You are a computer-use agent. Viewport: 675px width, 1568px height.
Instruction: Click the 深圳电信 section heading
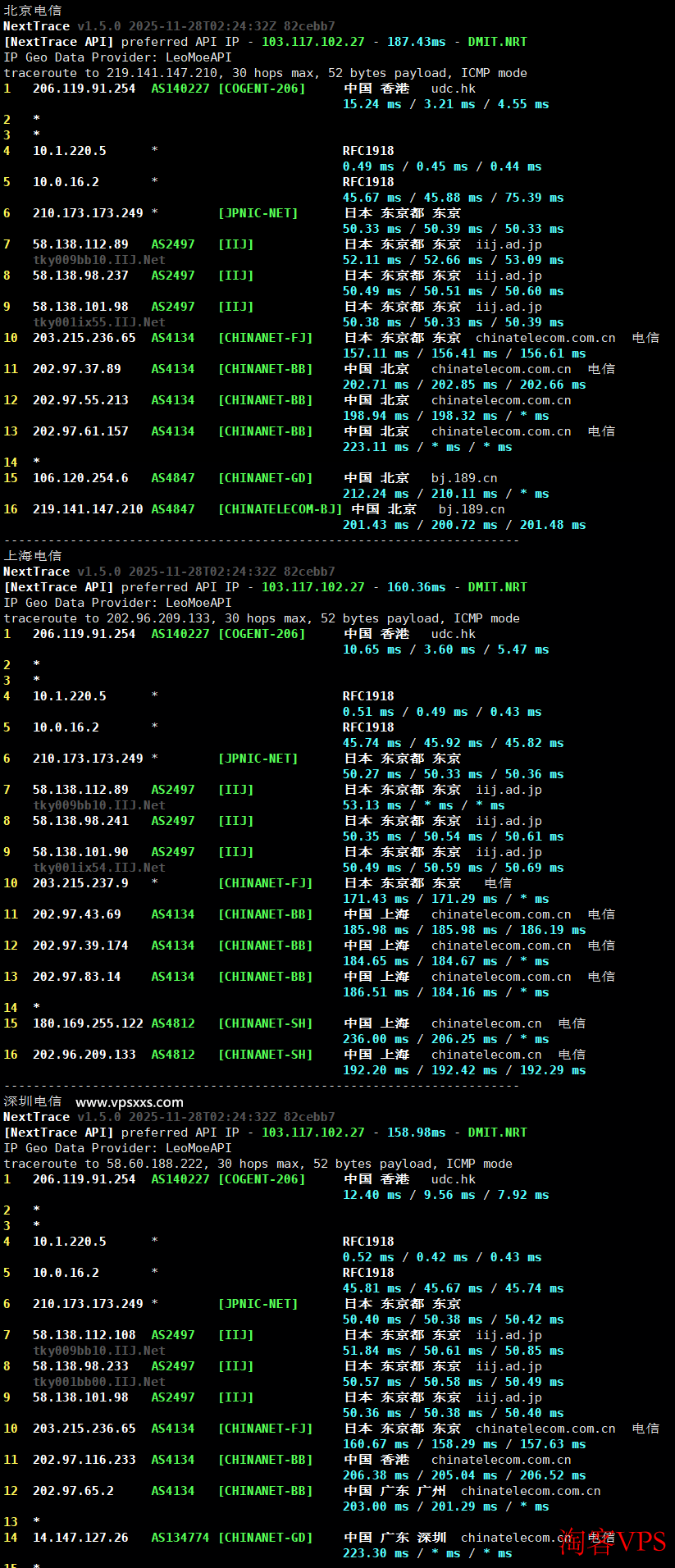32,1101
